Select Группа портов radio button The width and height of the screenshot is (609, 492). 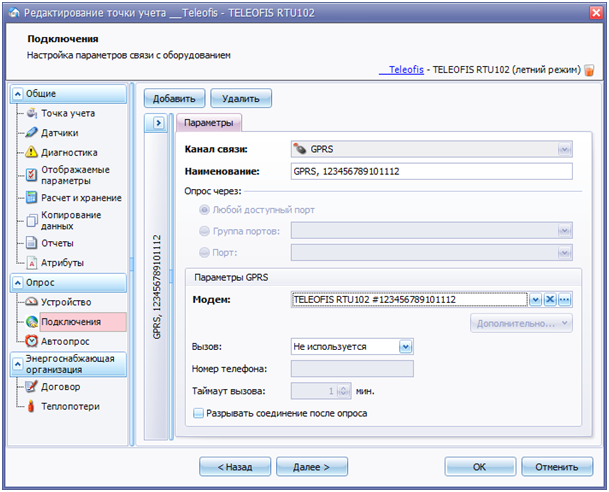[x=204, y=231]
